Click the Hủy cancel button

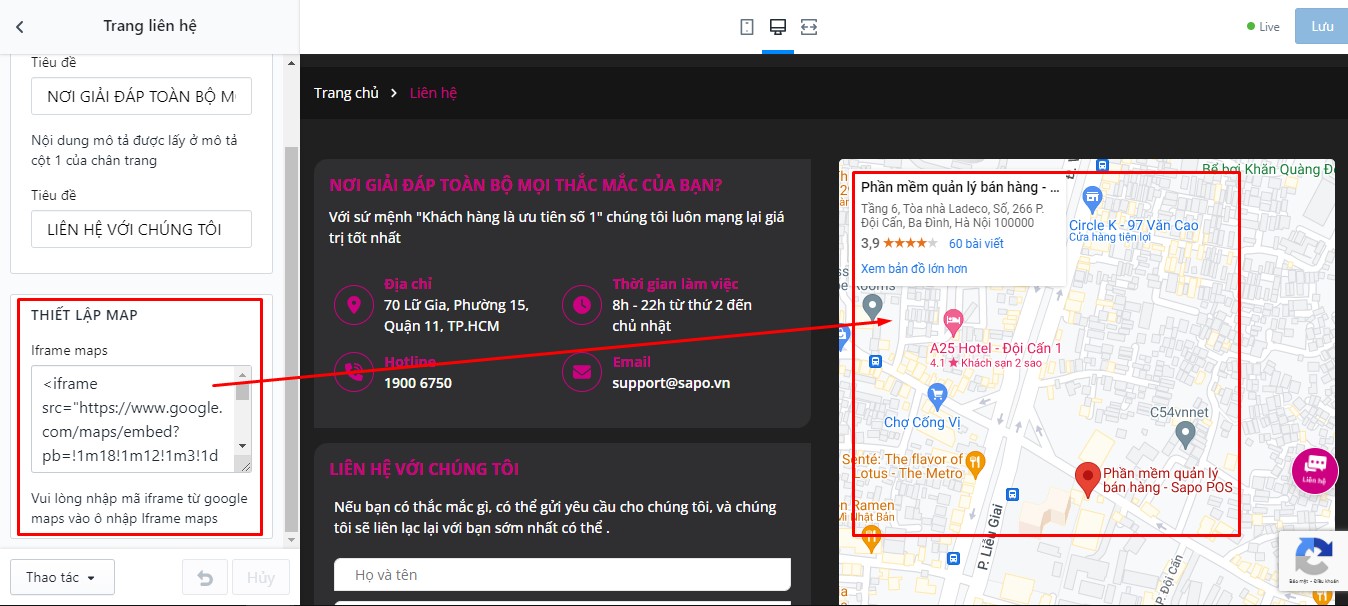[261, 578]
